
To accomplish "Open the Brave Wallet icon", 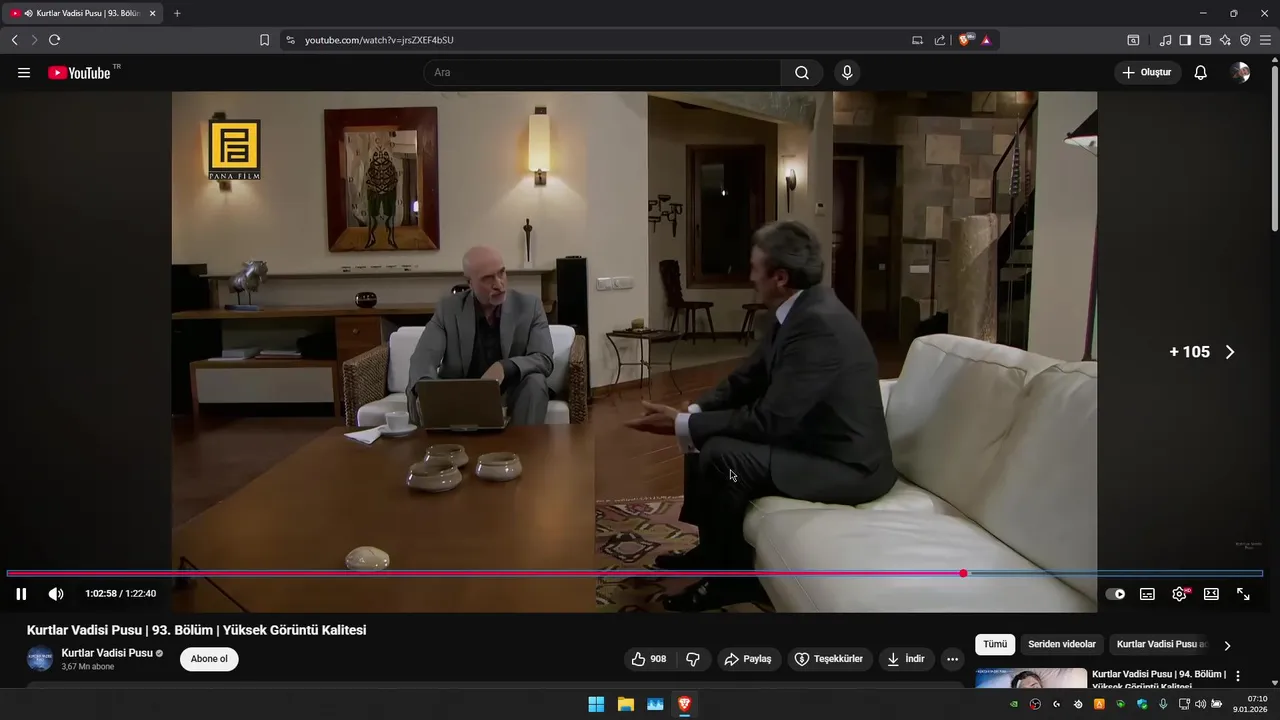I will tap(1205, 40).
